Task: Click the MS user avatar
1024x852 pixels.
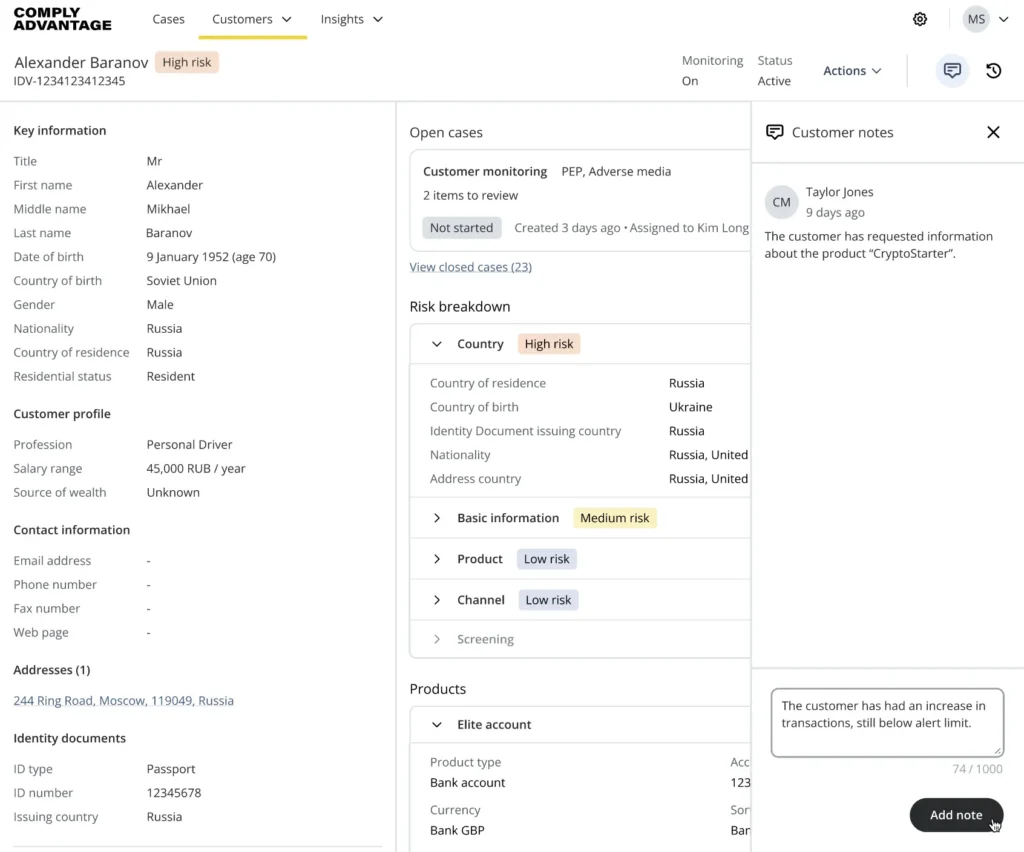Action: click(976, 19)
